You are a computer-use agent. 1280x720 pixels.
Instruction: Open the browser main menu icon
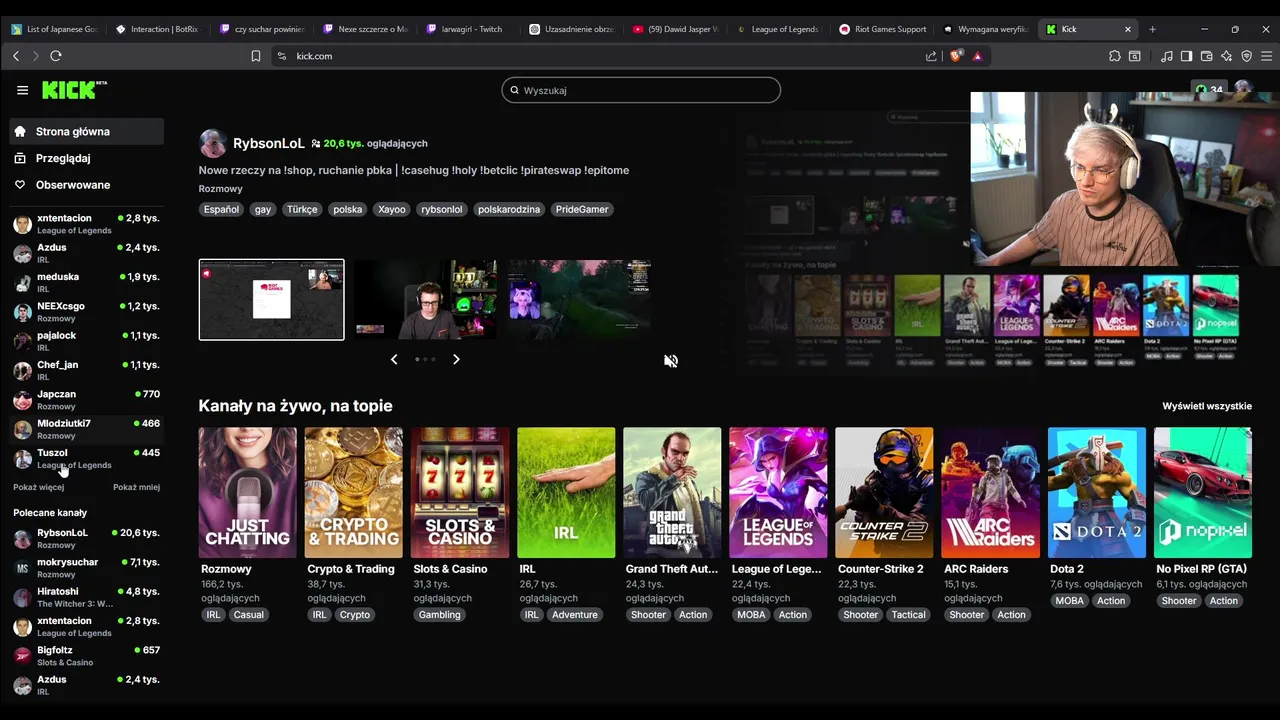1266,56
